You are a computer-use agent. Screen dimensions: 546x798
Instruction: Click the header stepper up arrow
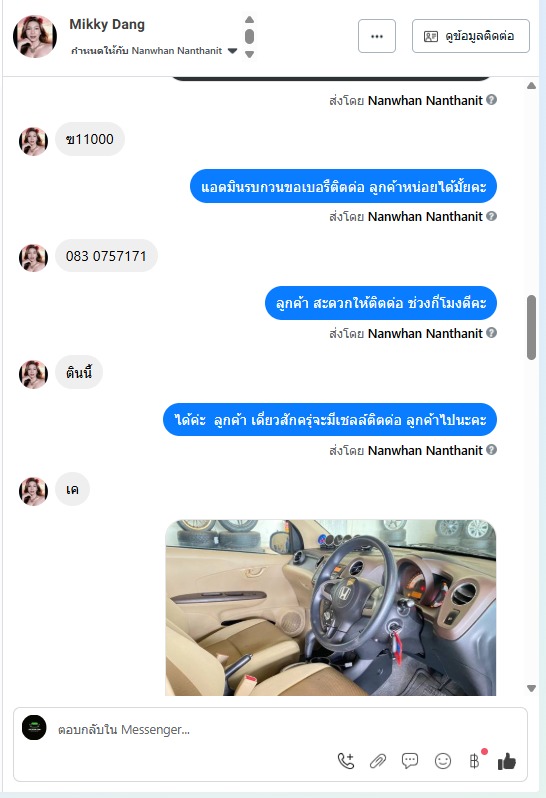pyautogui.click(x=249, y=19)
